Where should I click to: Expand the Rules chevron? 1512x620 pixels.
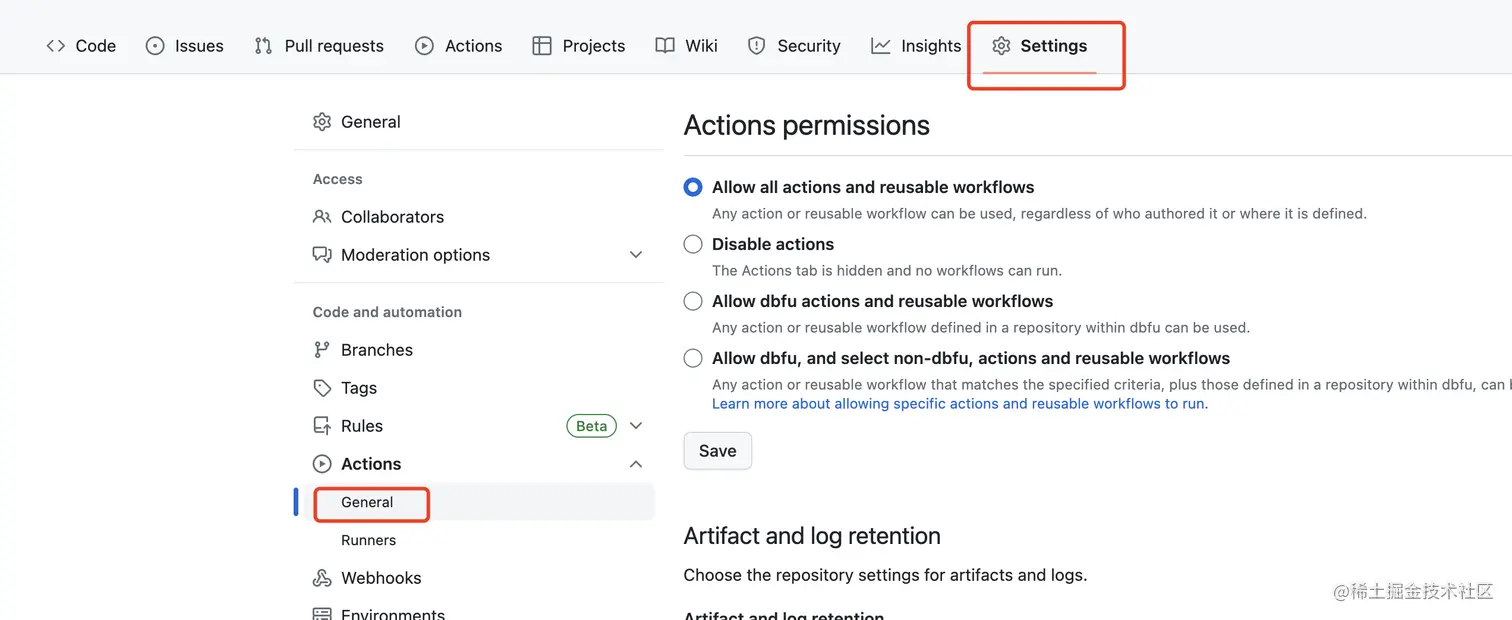(x=635, y=426)
